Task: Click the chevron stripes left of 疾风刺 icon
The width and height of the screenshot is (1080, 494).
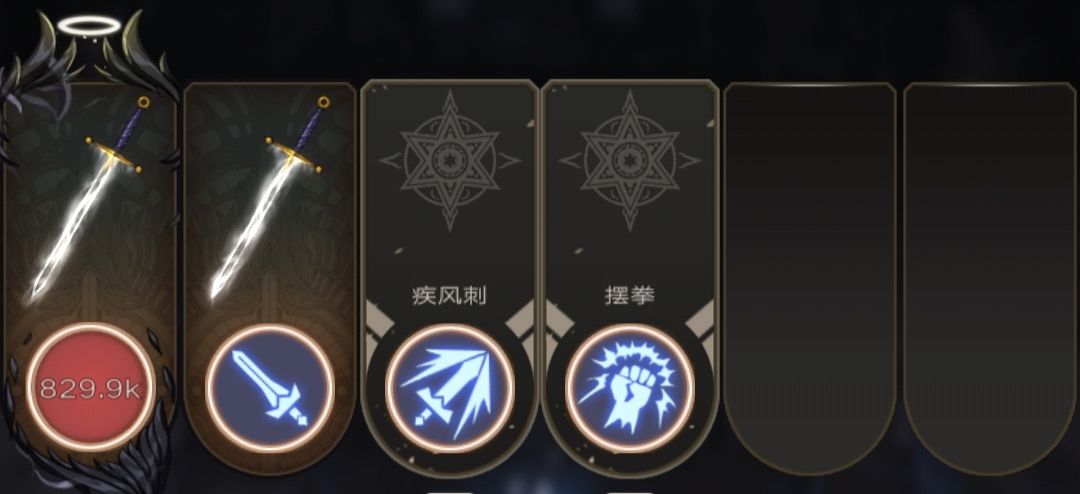Action: point(379,322)
